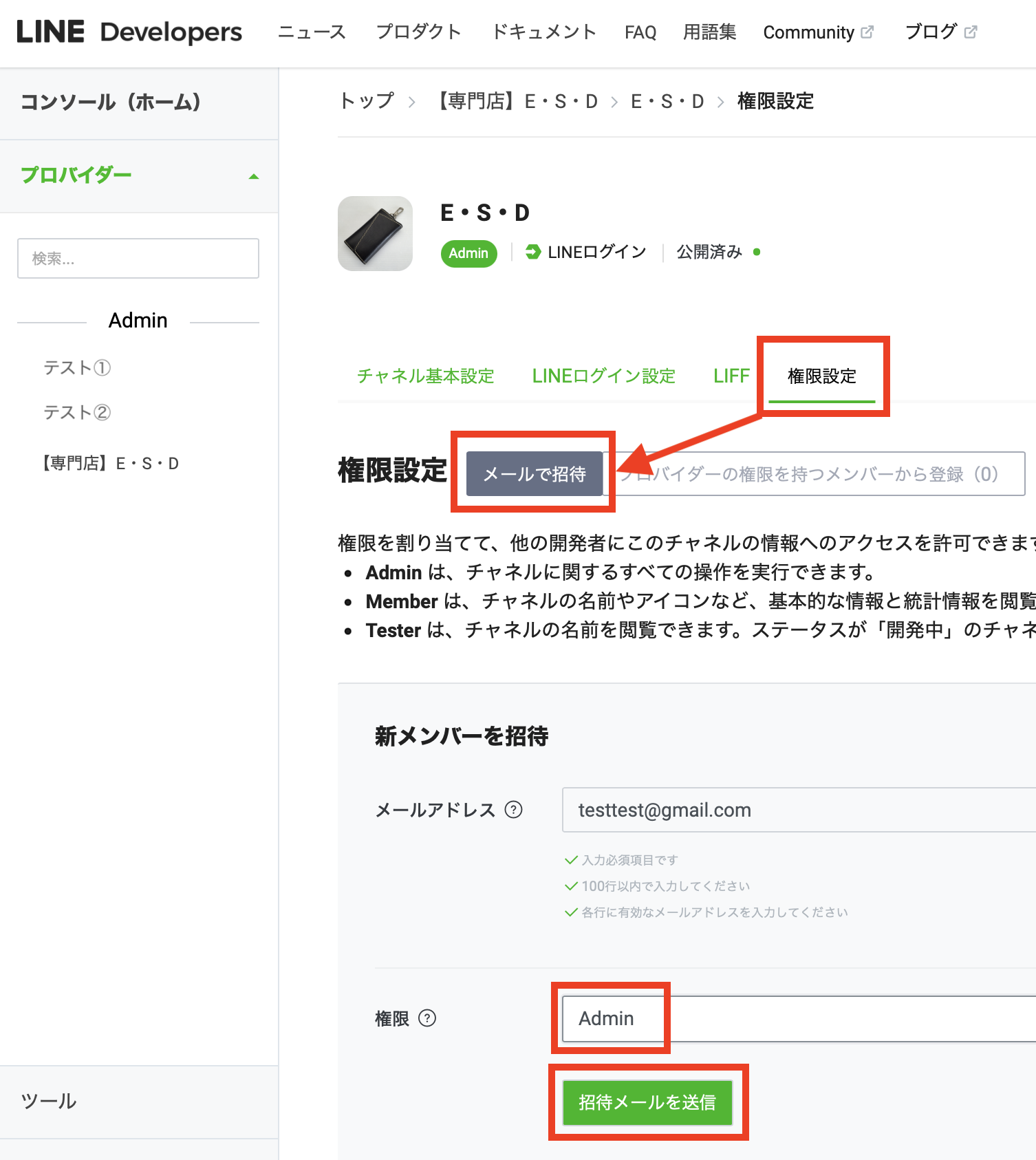The height and width of the screenshot is (1160, 1036).
Task: Open the FAQ page link
Action: point(640,32)
